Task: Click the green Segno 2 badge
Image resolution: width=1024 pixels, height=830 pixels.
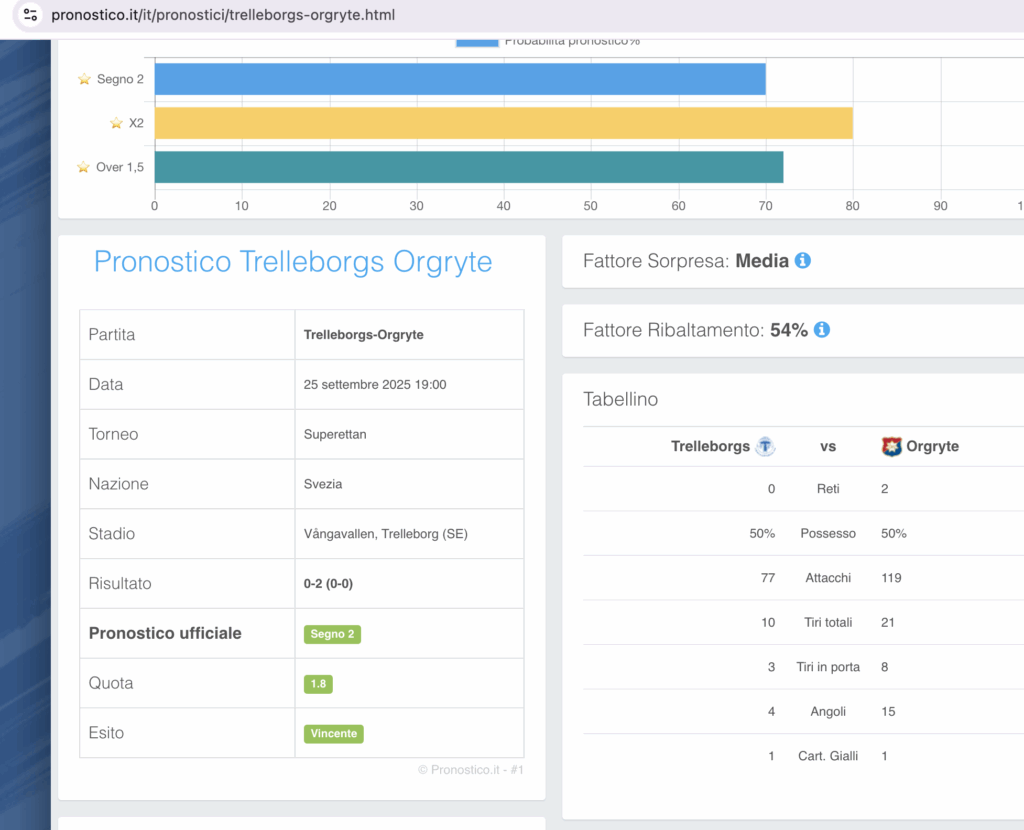Action: click(x=332, y=634)
